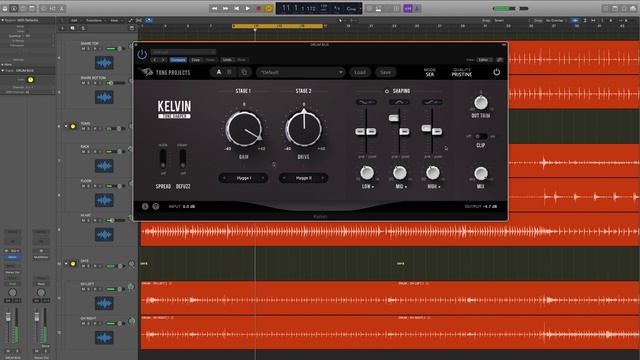This screenshot has height=360, width=640.
Task: Click the Save preset button
Action: point(385,72)
